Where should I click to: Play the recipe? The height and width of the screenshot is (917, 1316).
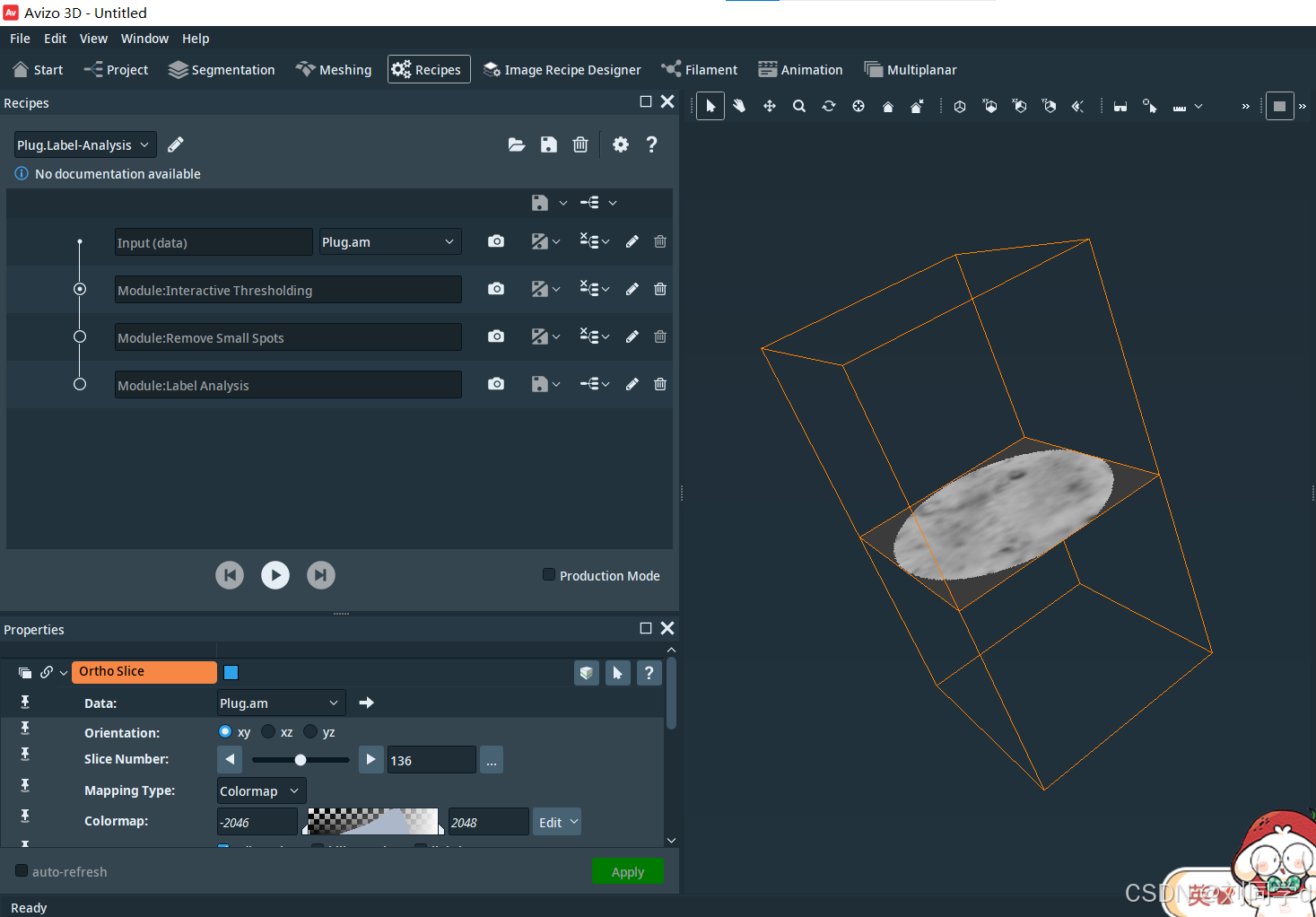click(275, 574)
